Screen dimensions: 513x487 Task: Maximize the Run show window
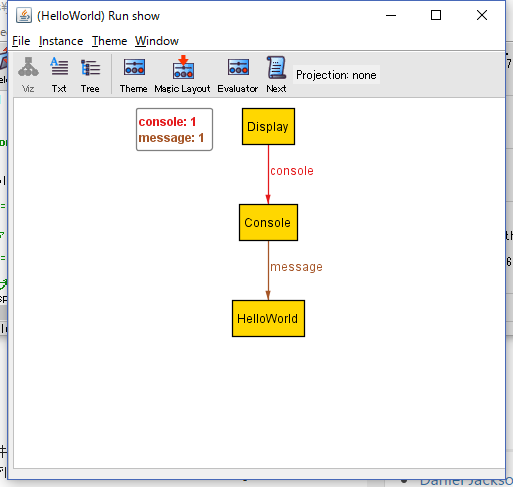[x=436, y=15]
